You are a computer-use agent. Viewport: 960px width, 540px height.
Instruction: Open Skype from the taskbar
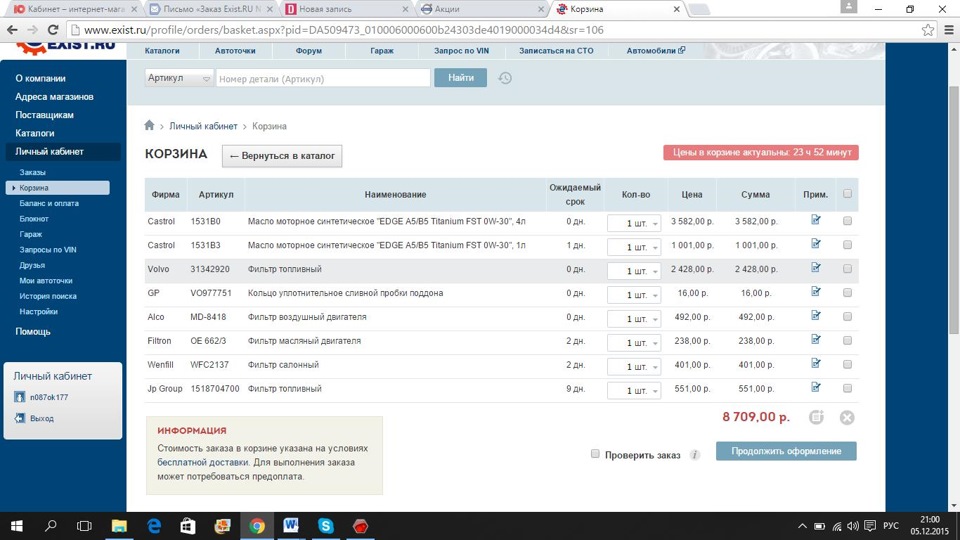click(x=326, y=526)
